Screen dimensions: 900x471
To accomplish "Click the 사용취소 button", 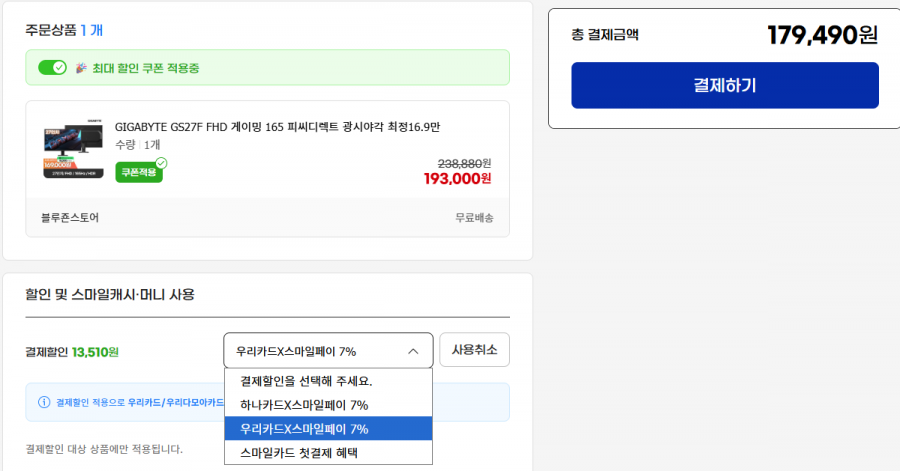I will (474, 349).
